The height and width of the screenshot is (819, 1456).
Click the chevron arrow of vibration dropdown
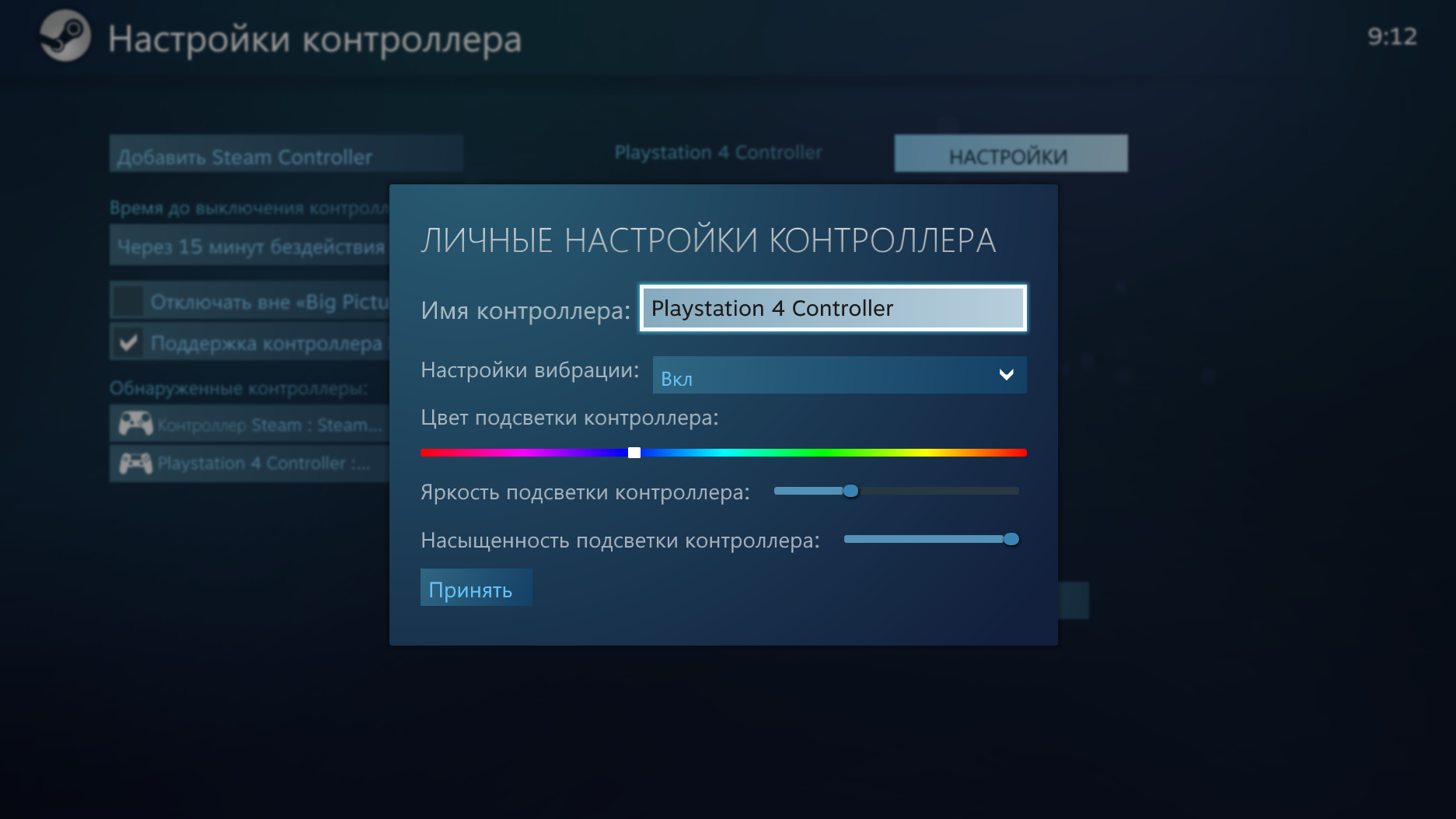click(x=1006, y=375)
